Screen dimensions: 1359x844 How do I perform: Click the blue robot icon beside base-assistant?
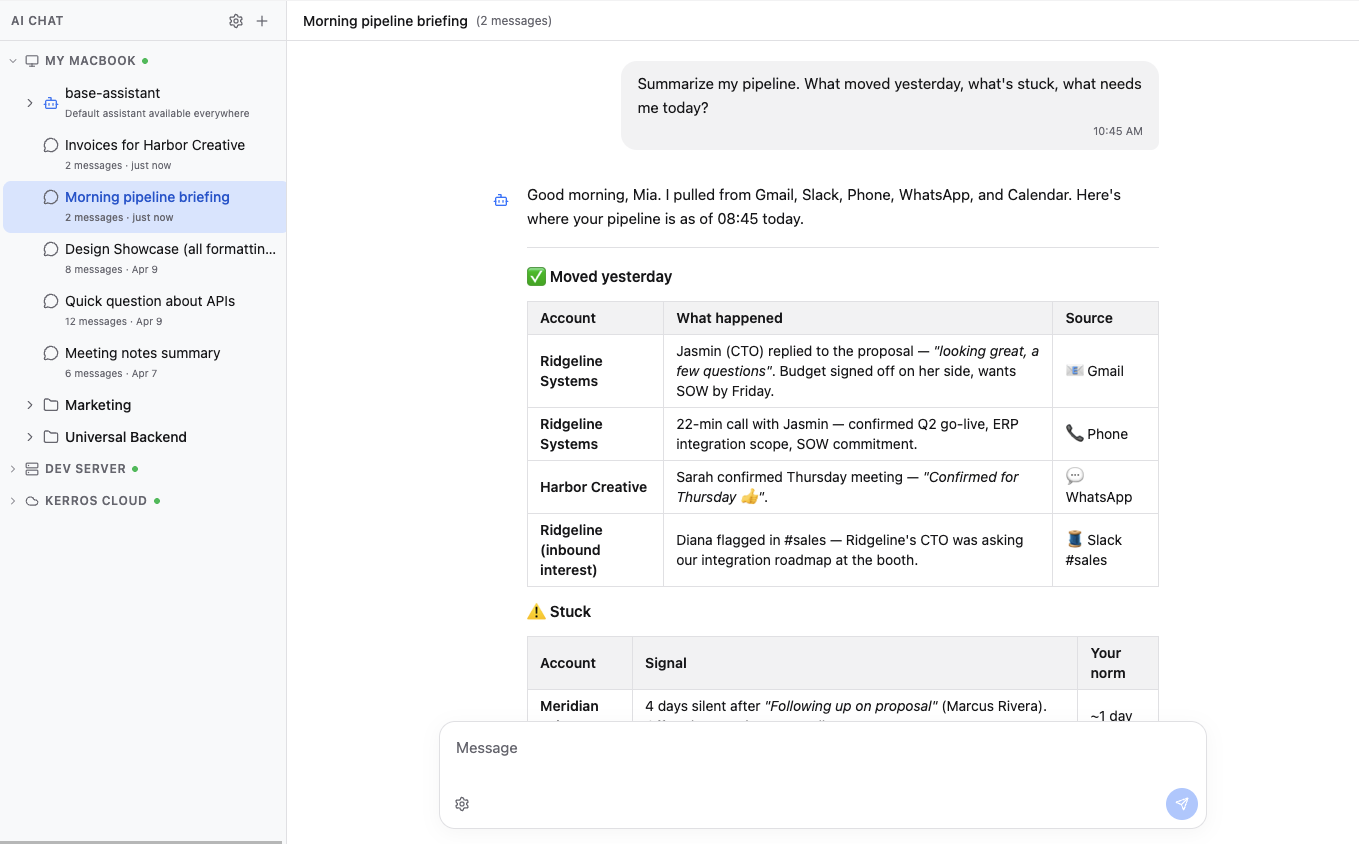coord(51,102)
